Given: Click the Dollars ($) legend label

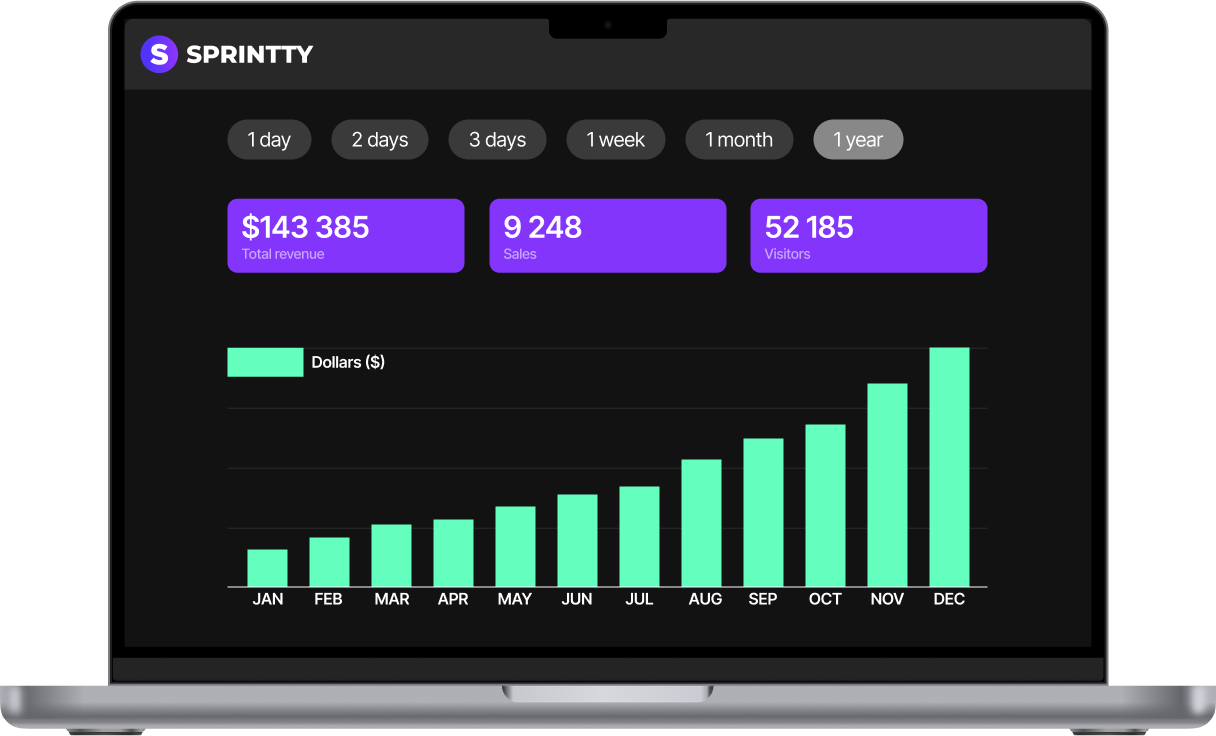Looking at the screenshot, I should coord(348,362).
